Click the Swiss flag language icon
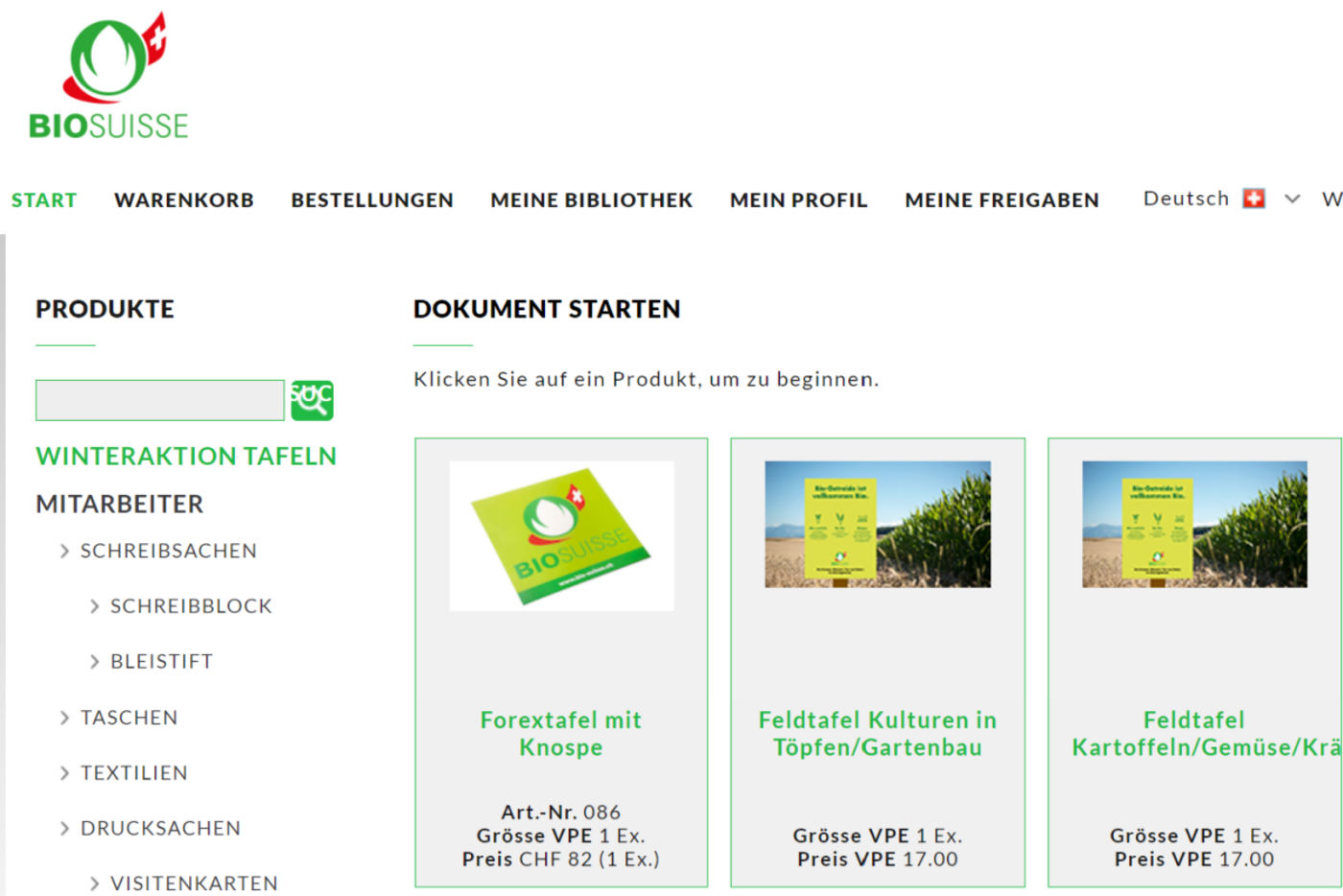 tap(1253, 199)
